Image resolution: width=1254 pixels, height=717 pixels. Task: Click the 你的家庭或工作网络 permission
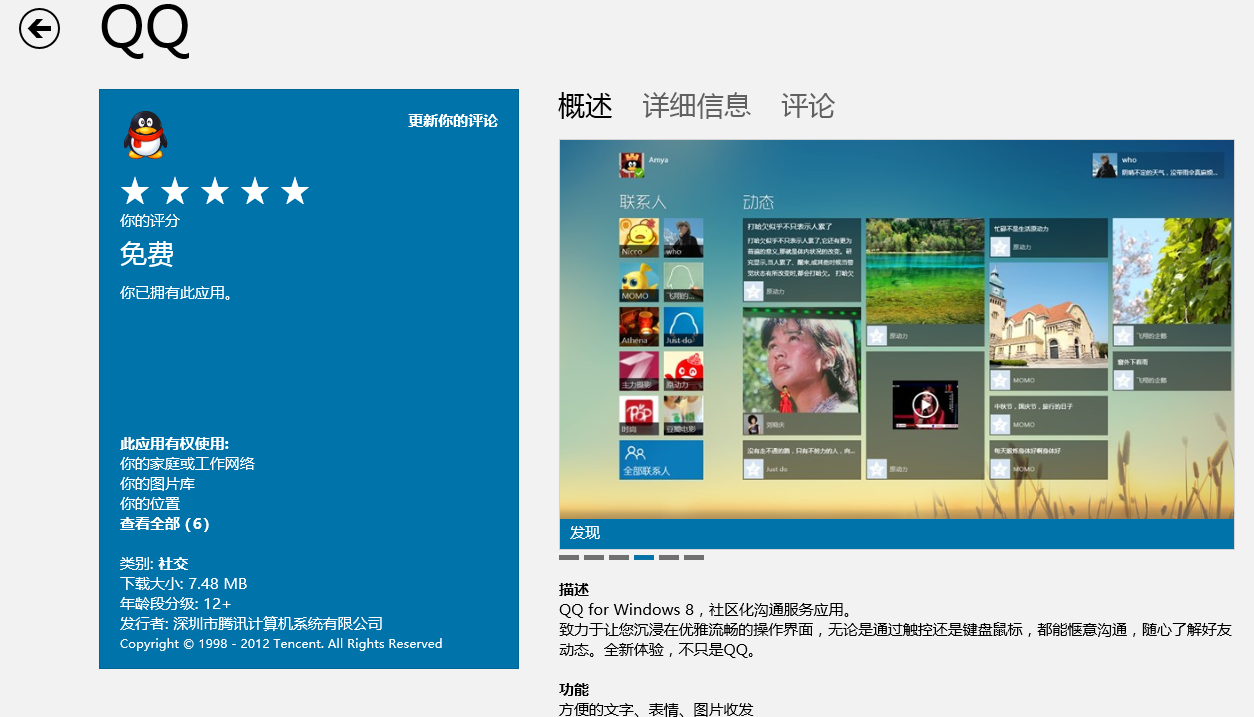(x=187, y=464)
